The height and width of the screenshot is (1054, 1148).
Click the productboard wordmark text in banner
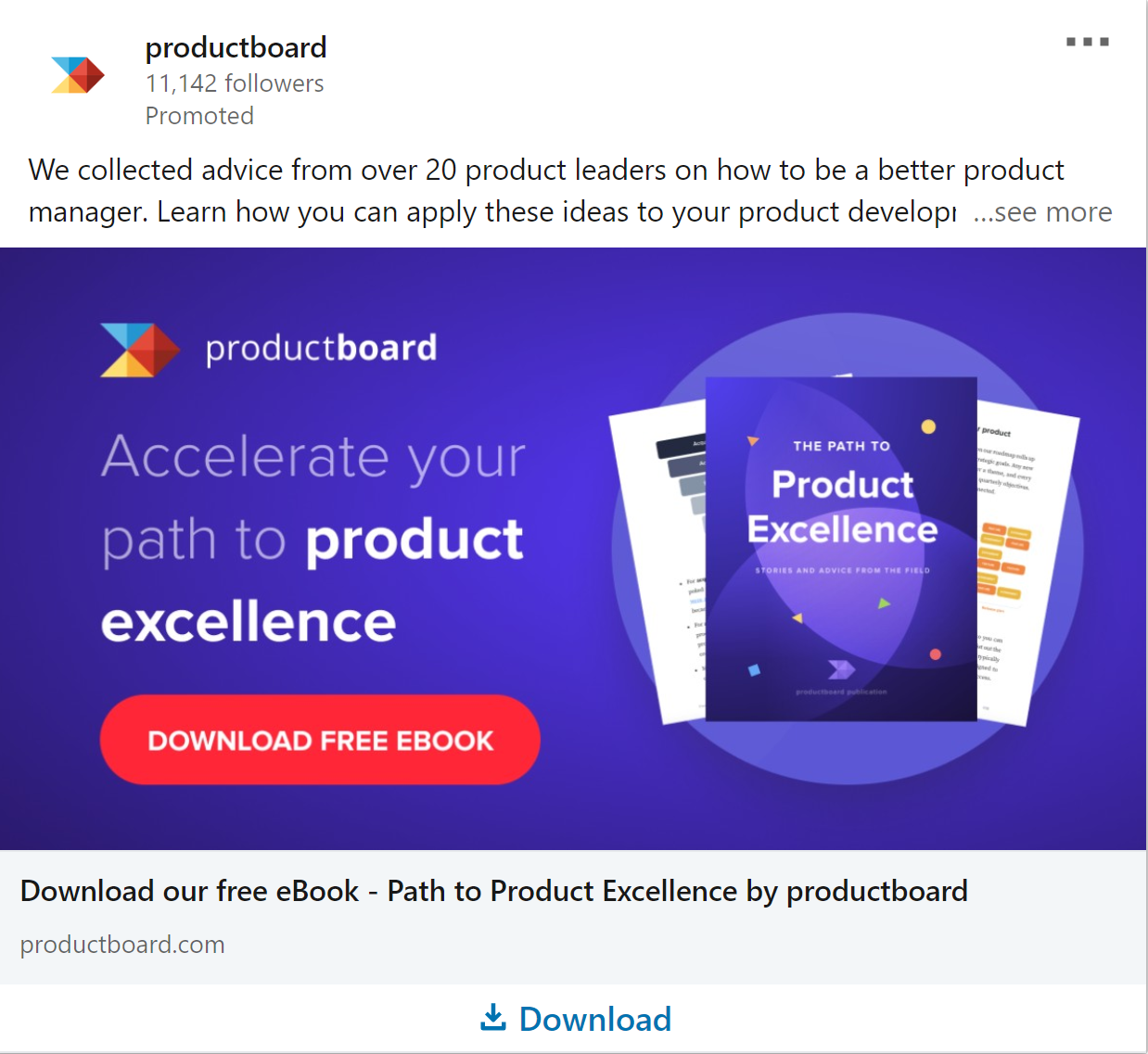coord(321,349)
